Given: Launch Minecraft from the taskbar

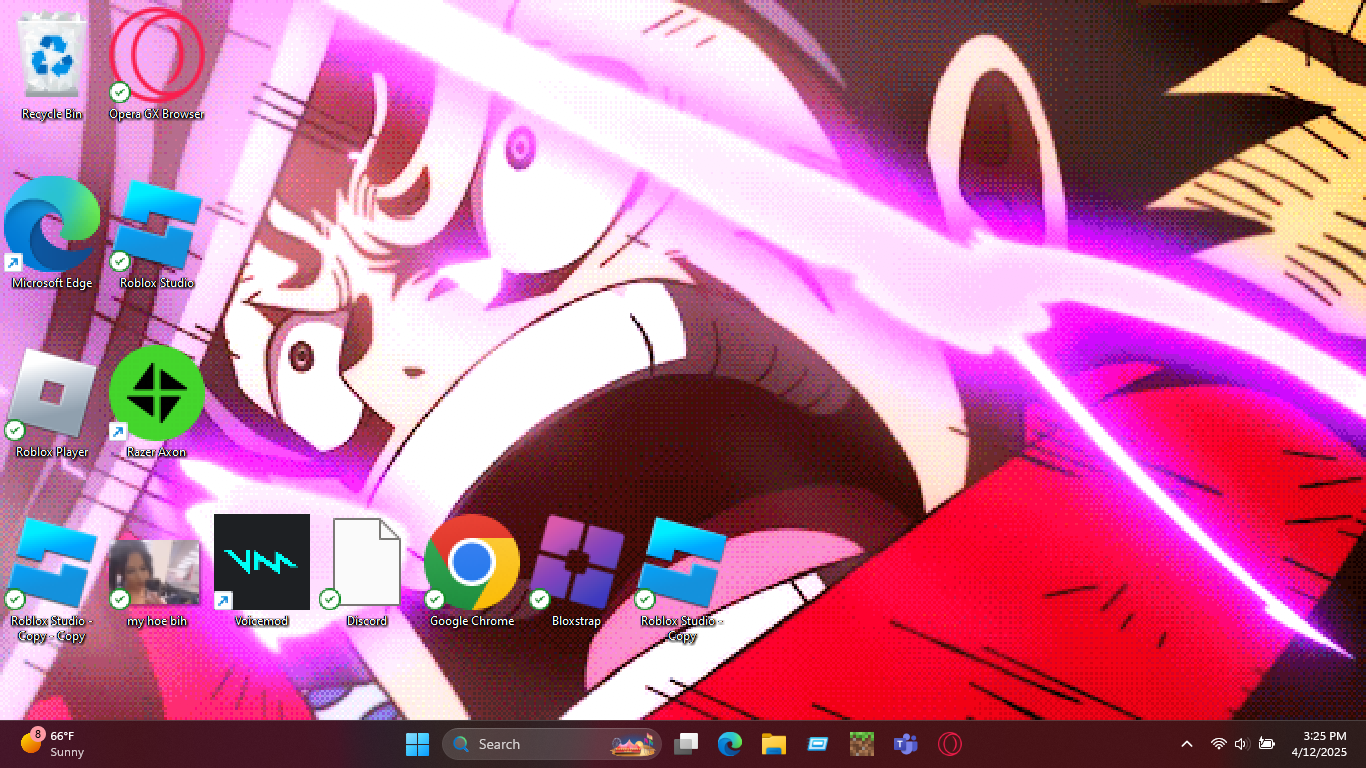Looking at the screenshot, I should click(862, 744).
